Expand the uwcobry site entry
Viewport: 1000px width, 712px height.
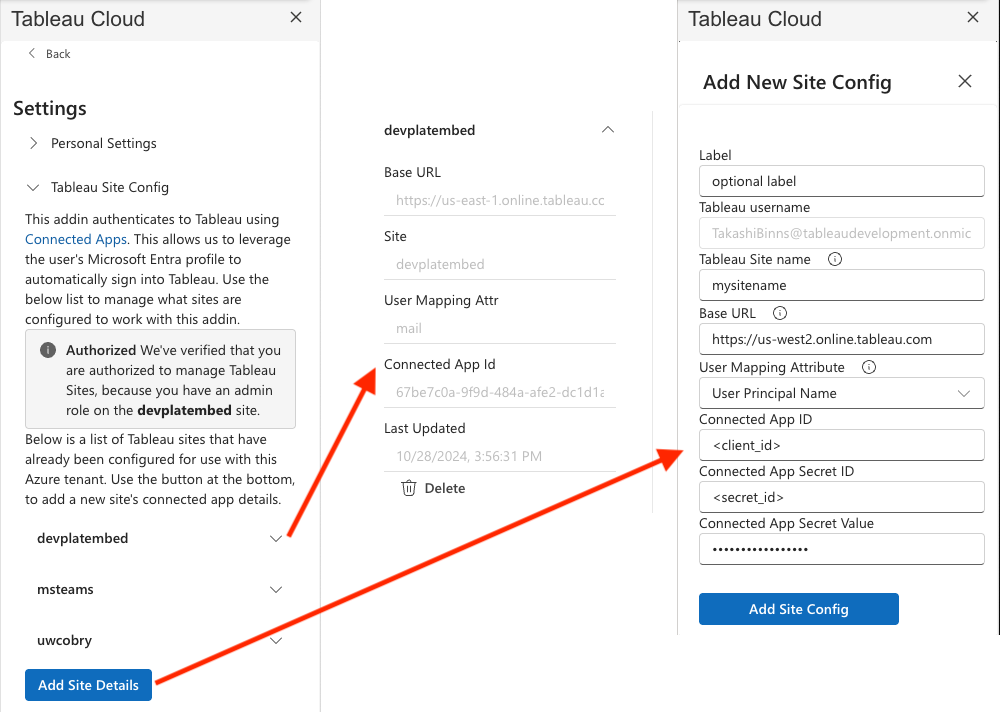(276, 640)
